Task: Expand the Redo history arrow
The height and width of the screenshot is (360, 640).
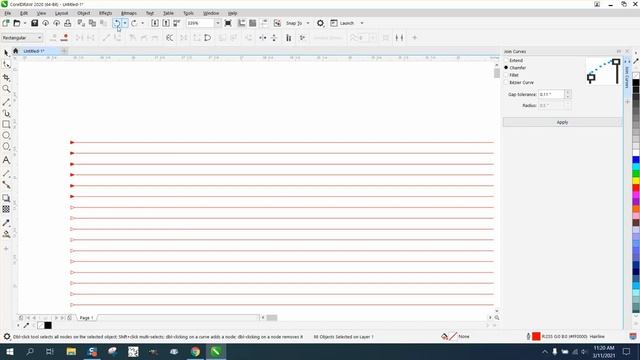Action: click(x=142, y=23)
